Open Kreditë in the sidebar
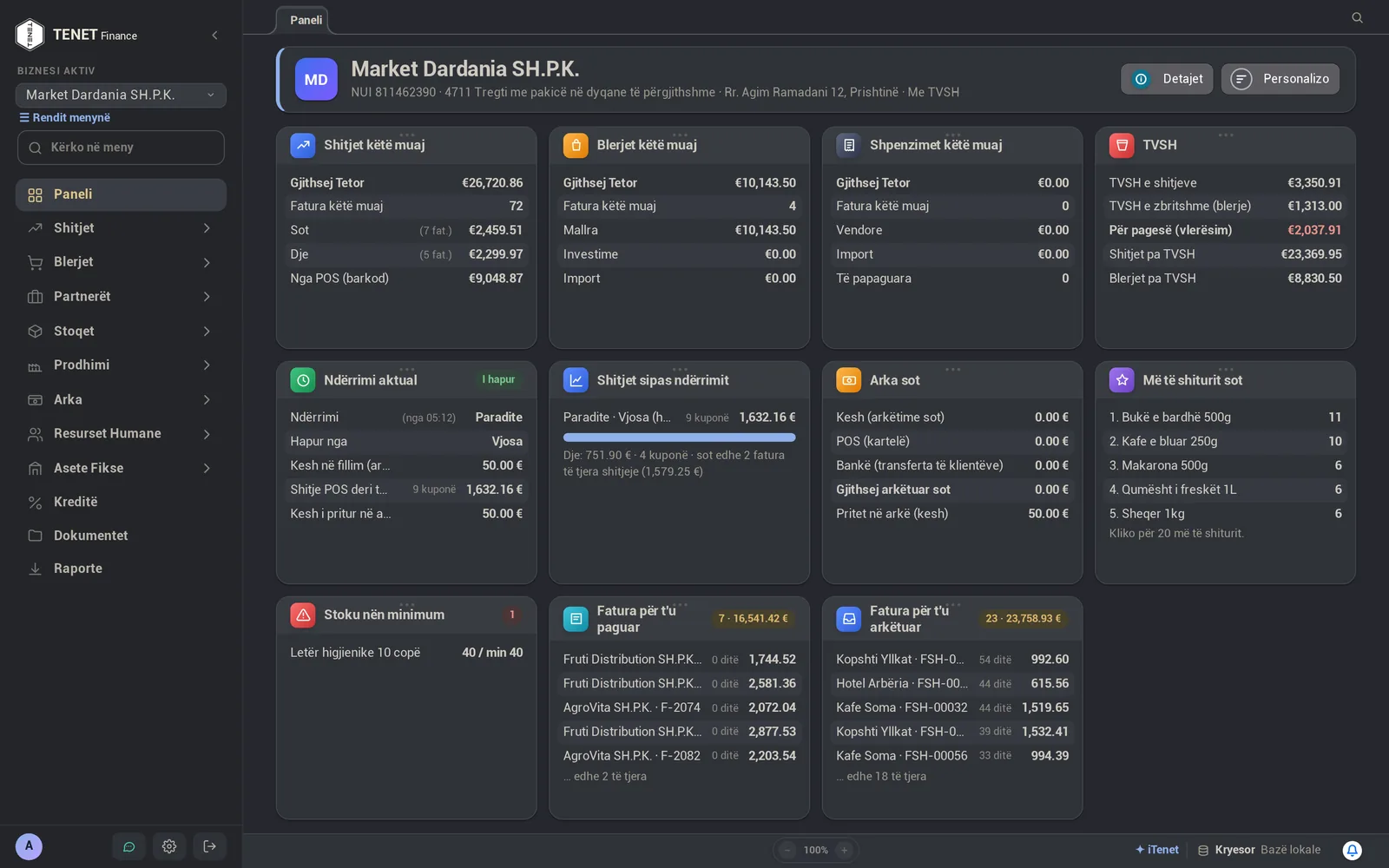Image resolution: width=1389 pixels, height=868 pixels. 121,502
